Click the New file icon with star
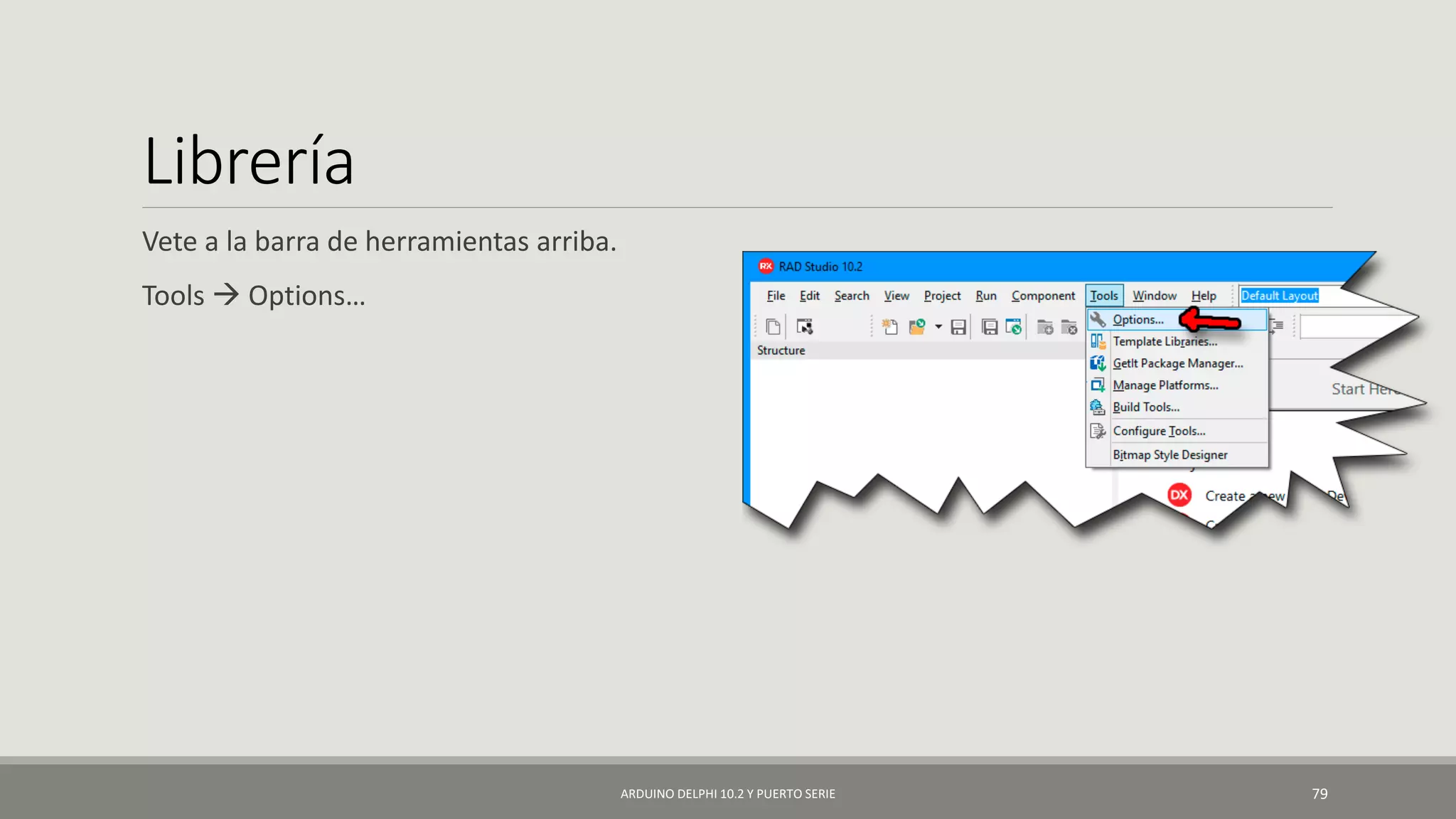1456x819 pixels. (x=889, y=326)
